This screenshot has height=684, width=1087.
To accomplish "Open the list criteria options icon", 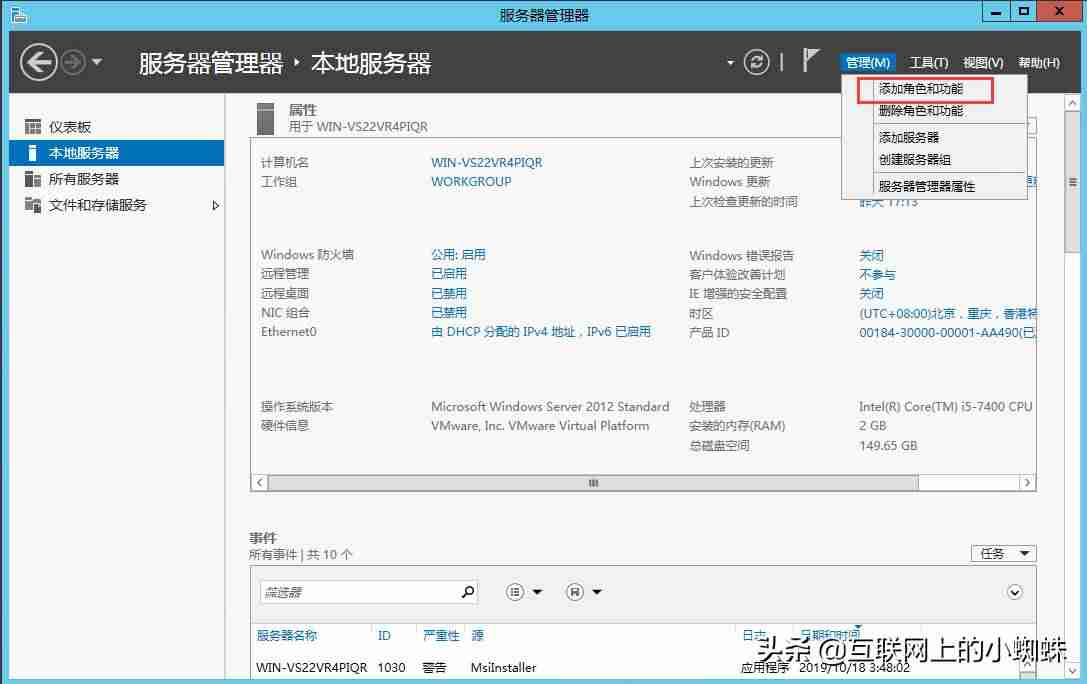I will click(514, 592).
